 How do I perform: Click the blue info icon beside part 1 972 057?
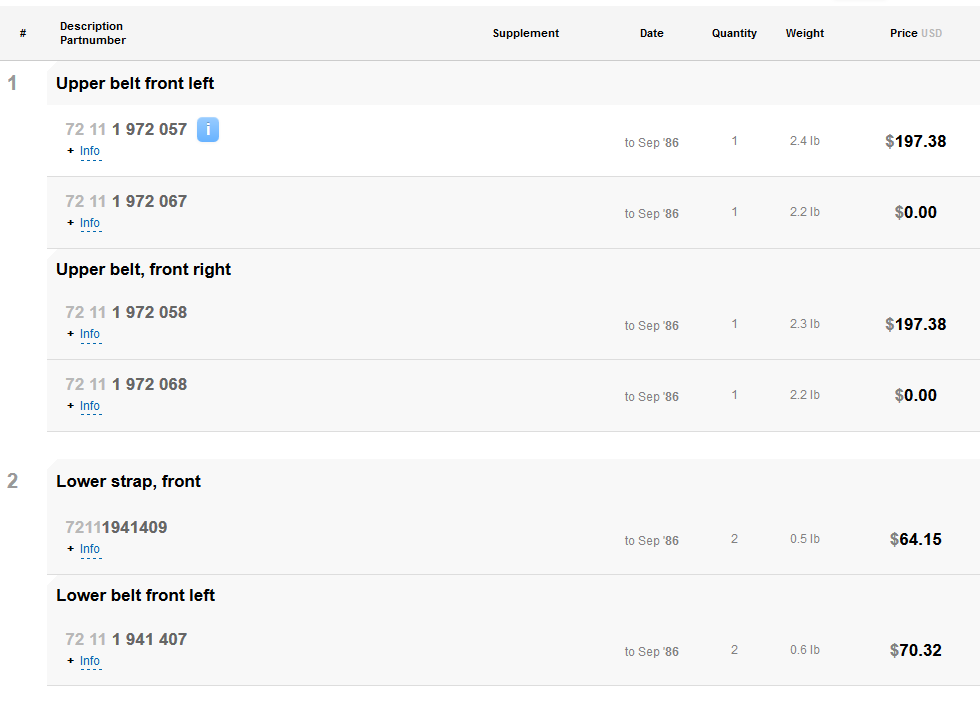(x=208, y=129)
